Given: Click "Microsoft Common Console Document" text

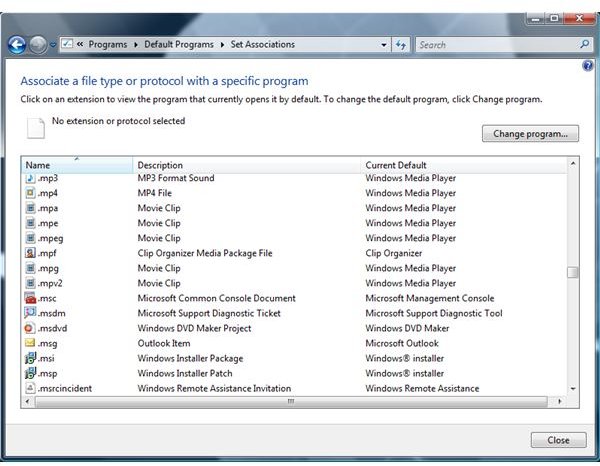Looking at the screenshot, I should point(216,298).
